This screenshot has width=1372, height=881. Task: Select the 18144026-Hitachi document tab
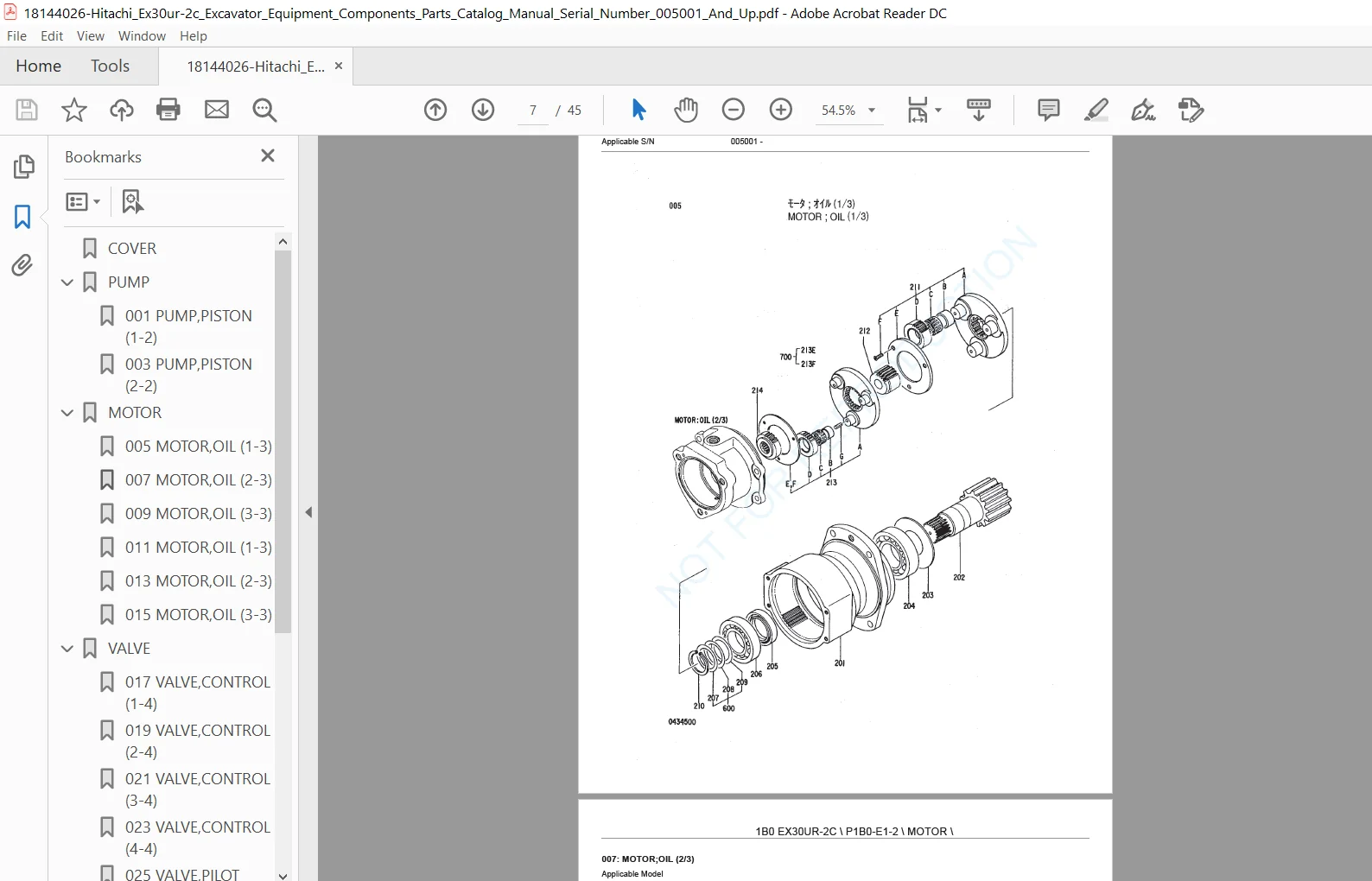[256, 67]
